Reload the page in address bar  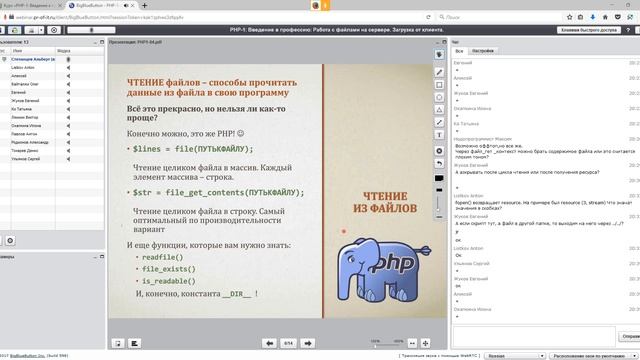coord(428,17)
